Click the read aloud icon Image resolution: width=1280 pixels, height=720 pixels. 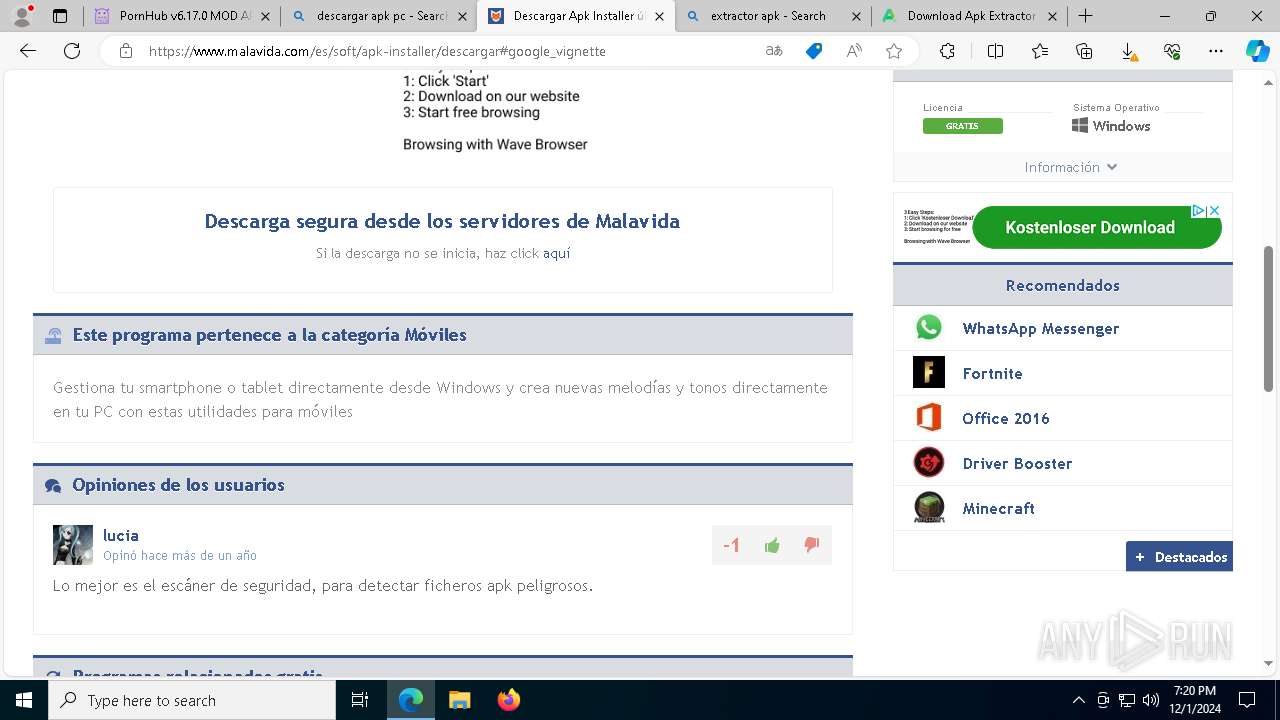[x=854, y=51]
